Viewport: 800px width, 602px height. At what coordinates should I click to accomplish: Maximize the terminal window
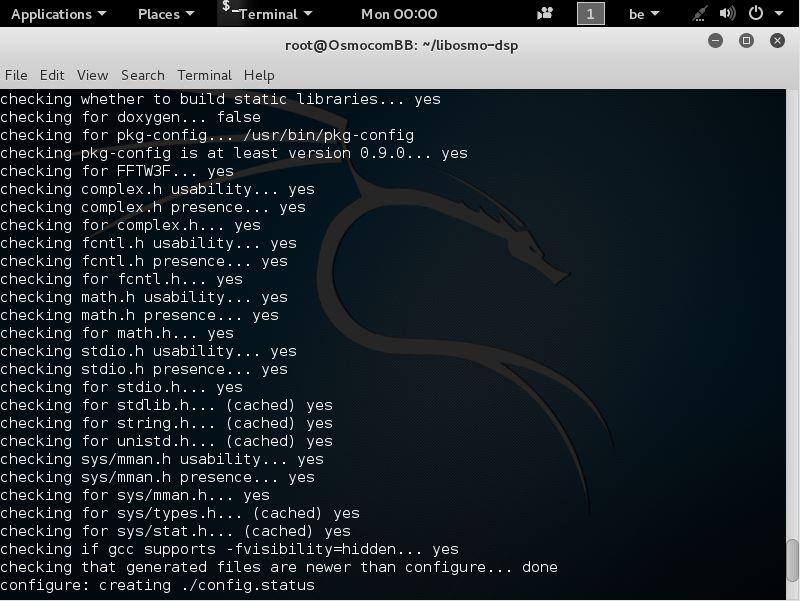pos(746,41)
